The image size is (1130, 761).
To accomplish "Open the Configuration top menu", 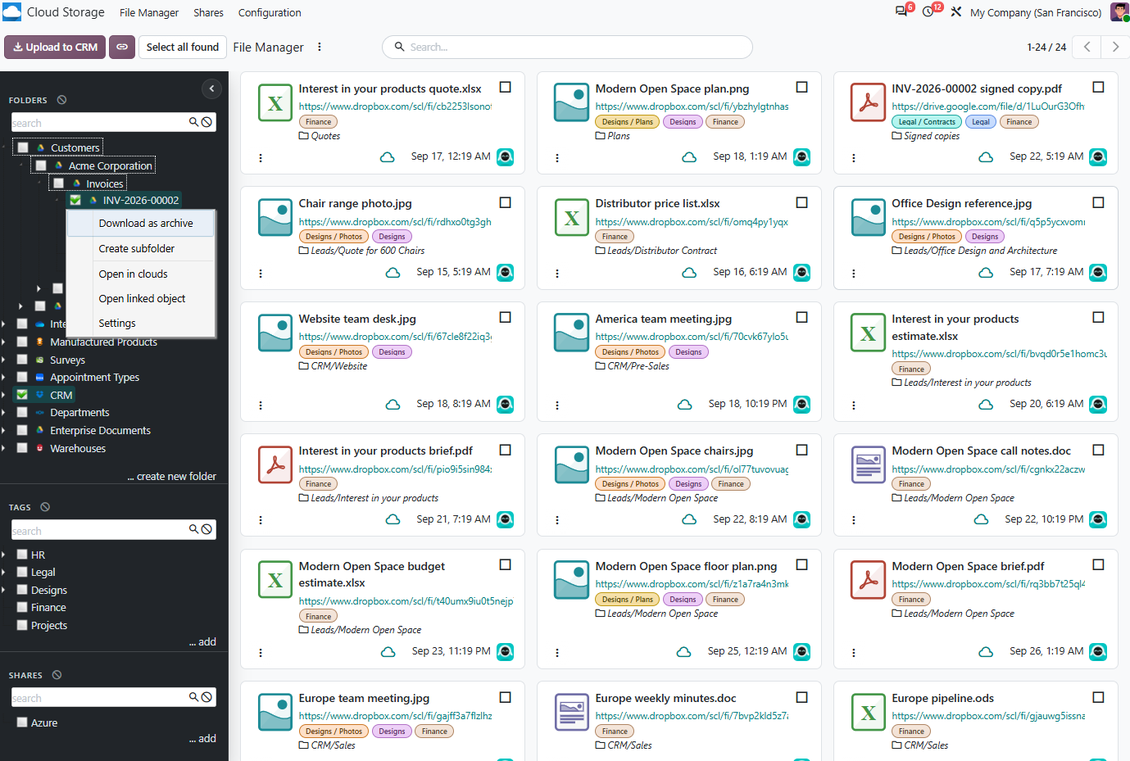I will pyautogui.click(x=270, y=12).
